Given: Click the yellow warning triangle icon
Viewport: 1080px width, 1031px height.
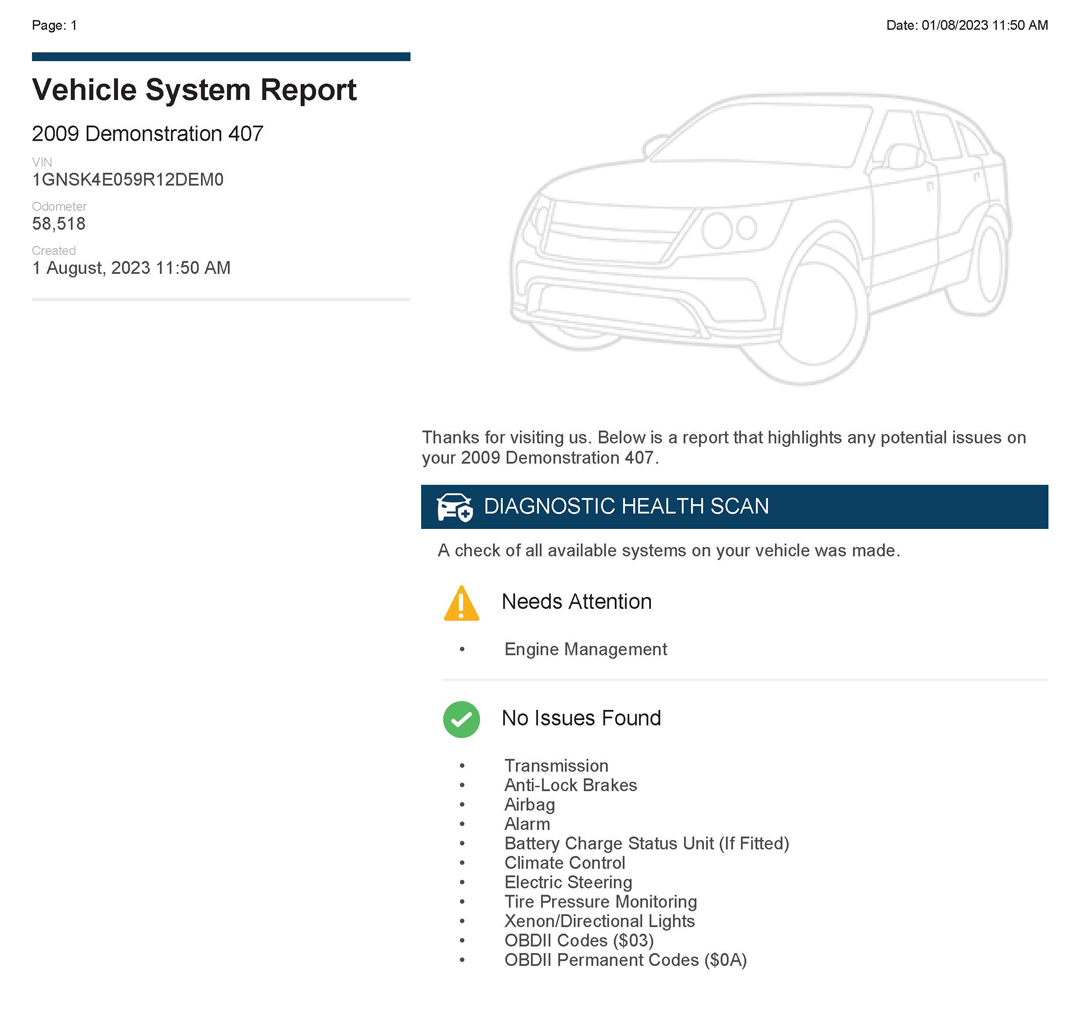Looking at the screenshot, I should tap(461, 603).
